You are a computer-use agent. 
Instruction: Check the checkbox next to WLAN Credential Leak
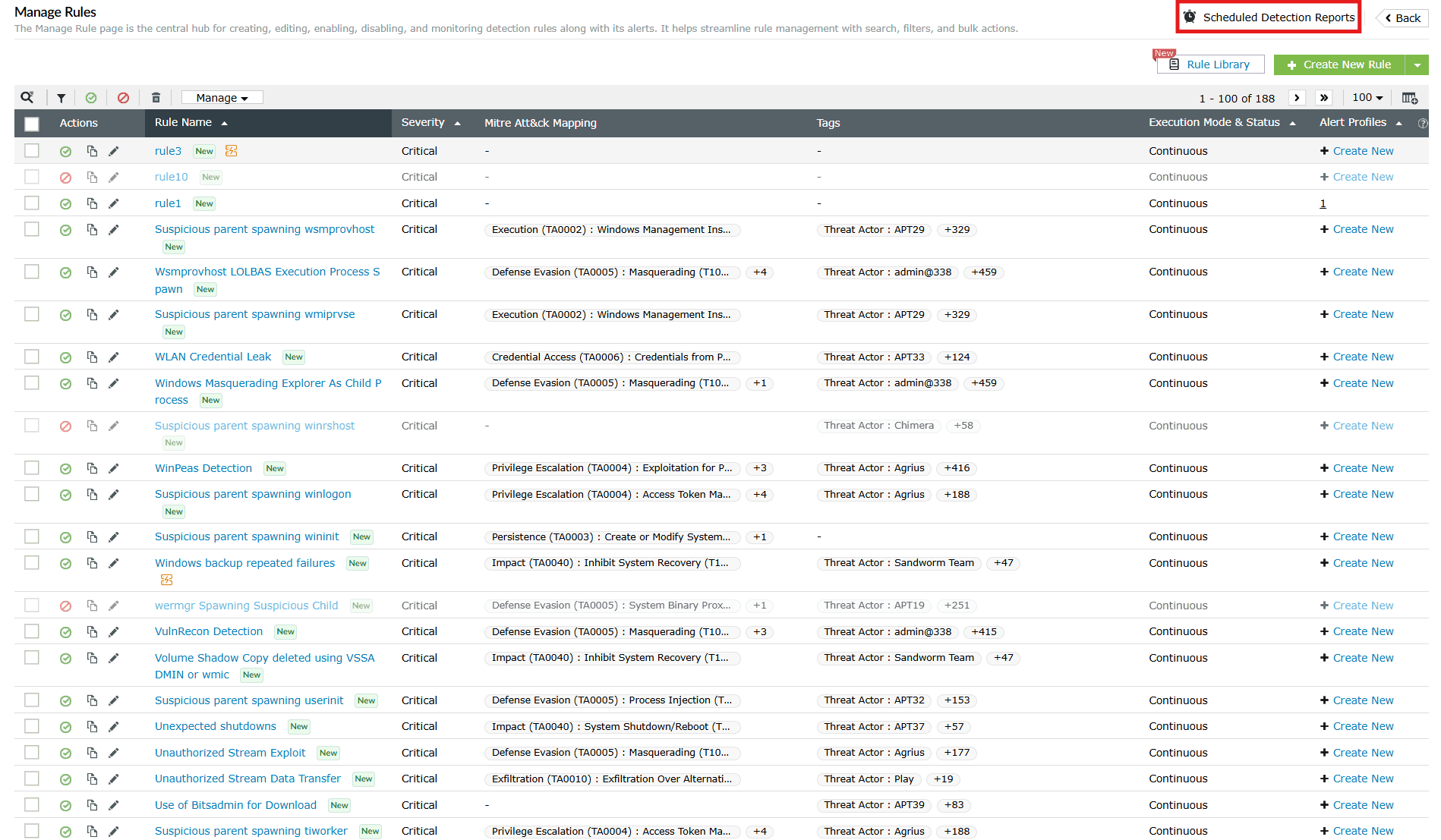[31, 356]
